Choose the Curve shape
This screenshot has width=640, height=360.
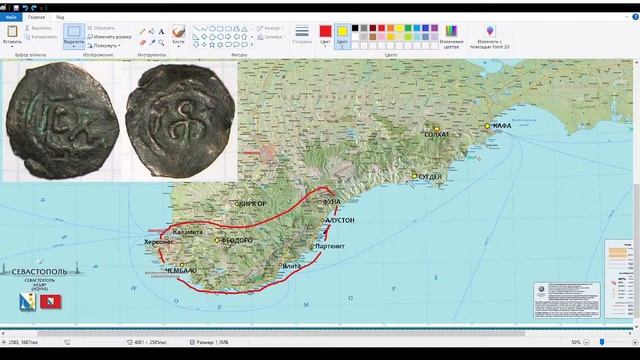pyautogui.click(x=204, y=29)
